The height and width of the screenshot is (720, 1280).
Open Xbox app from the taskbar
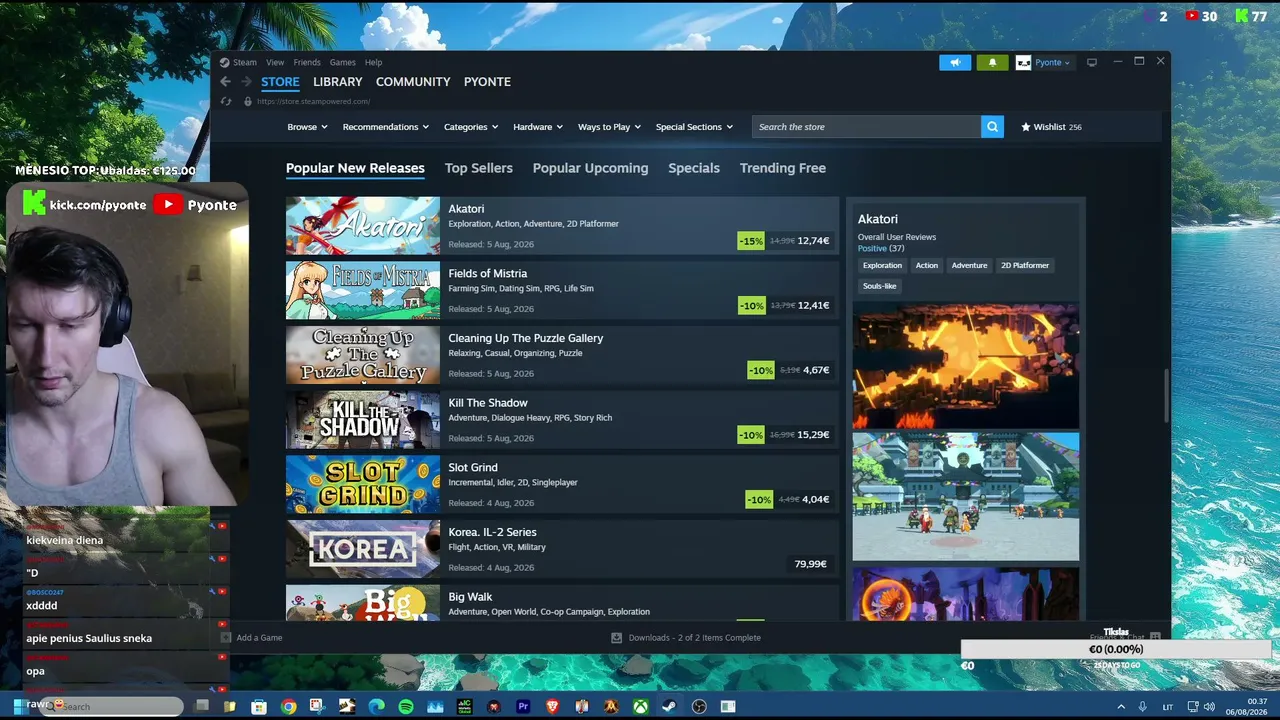(640, 707)
